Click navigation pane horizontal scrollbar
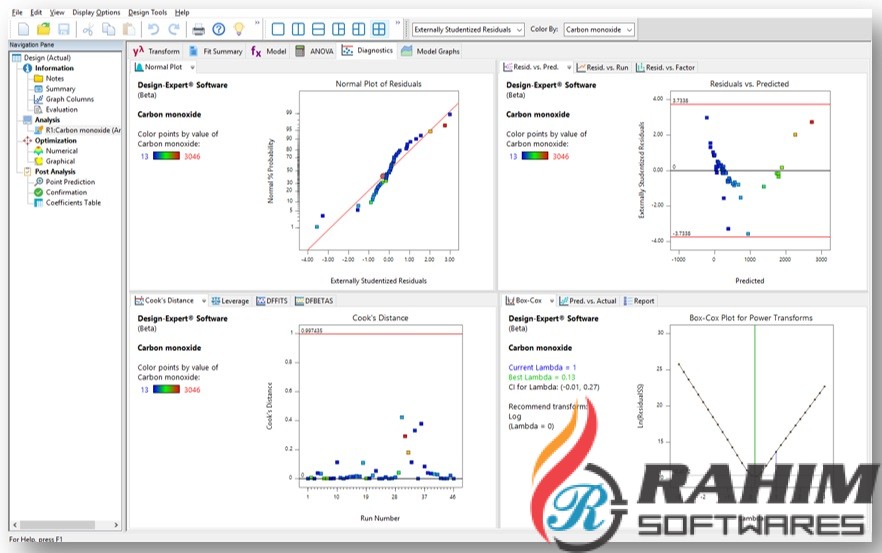This screenshot has width=882, height=553. click(65, 525)
